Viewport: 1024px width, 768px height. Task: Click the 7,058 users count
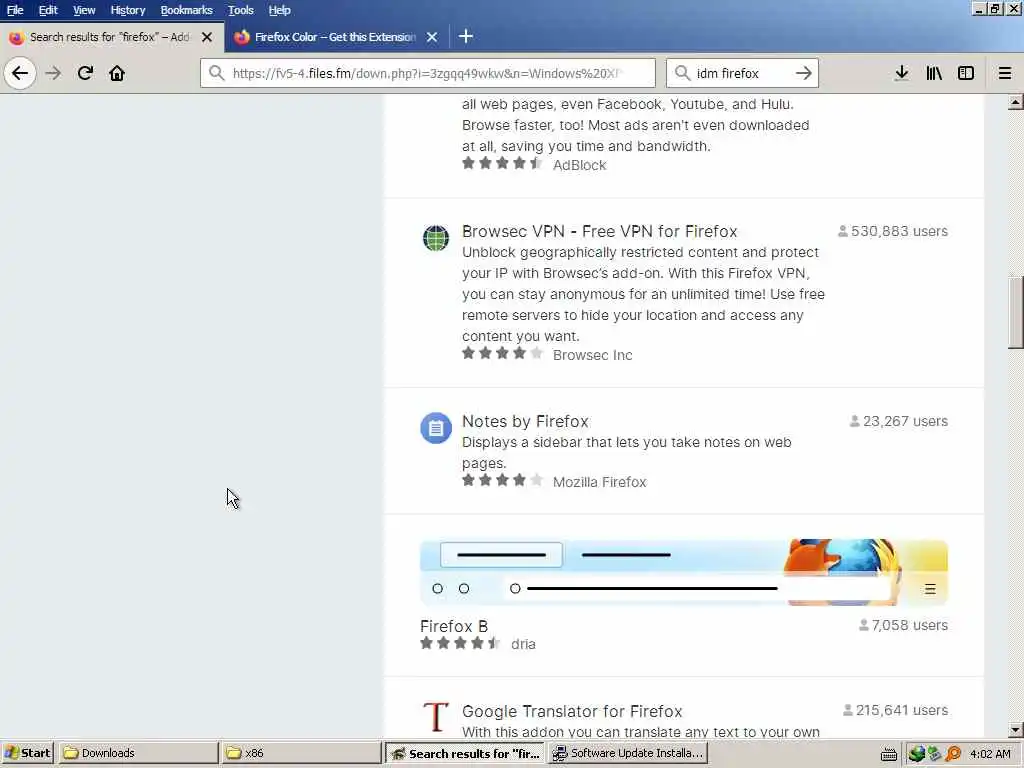pyautogui.click(x=903, y=625)
